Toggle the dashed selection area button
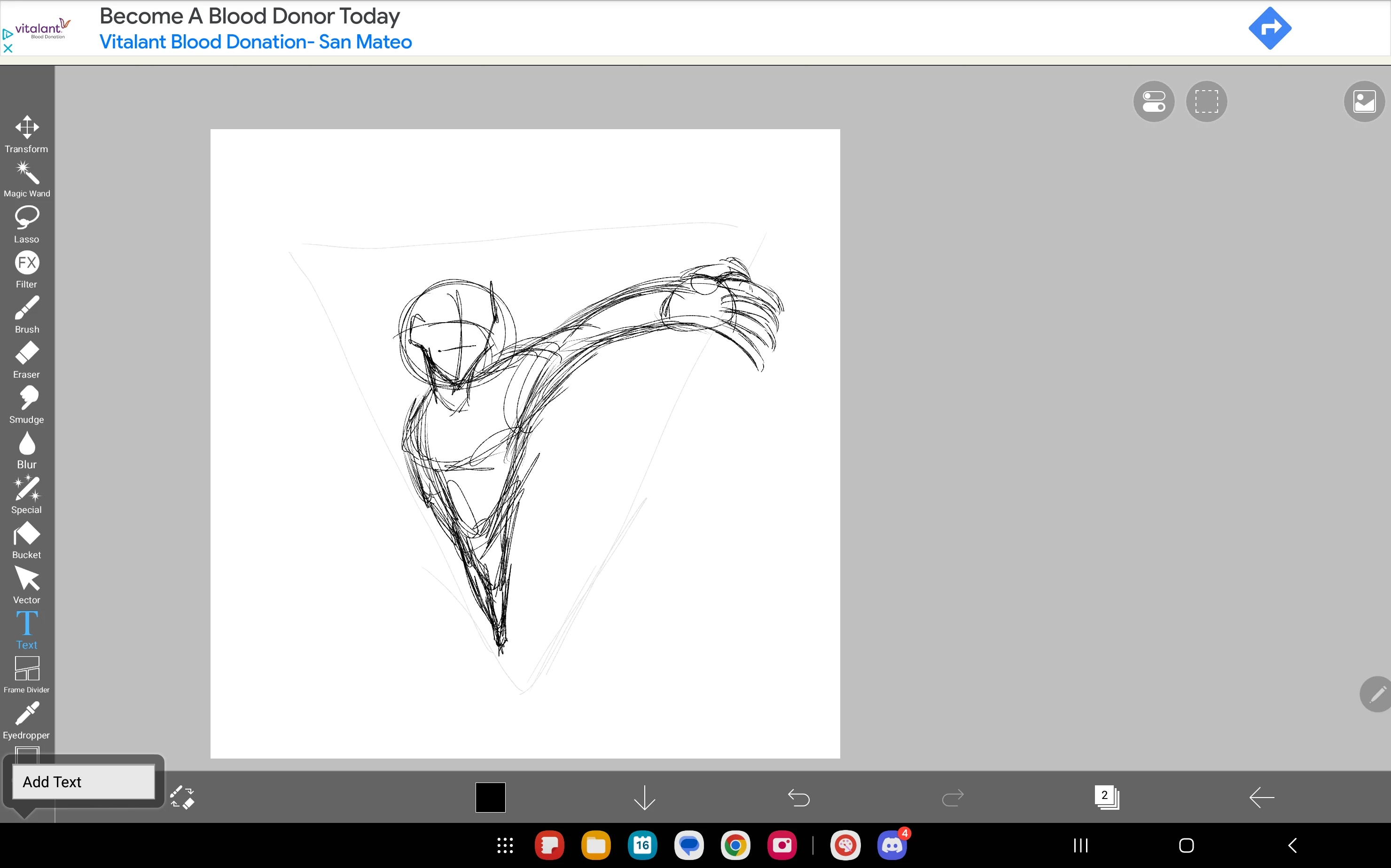 coord(1206,101)
